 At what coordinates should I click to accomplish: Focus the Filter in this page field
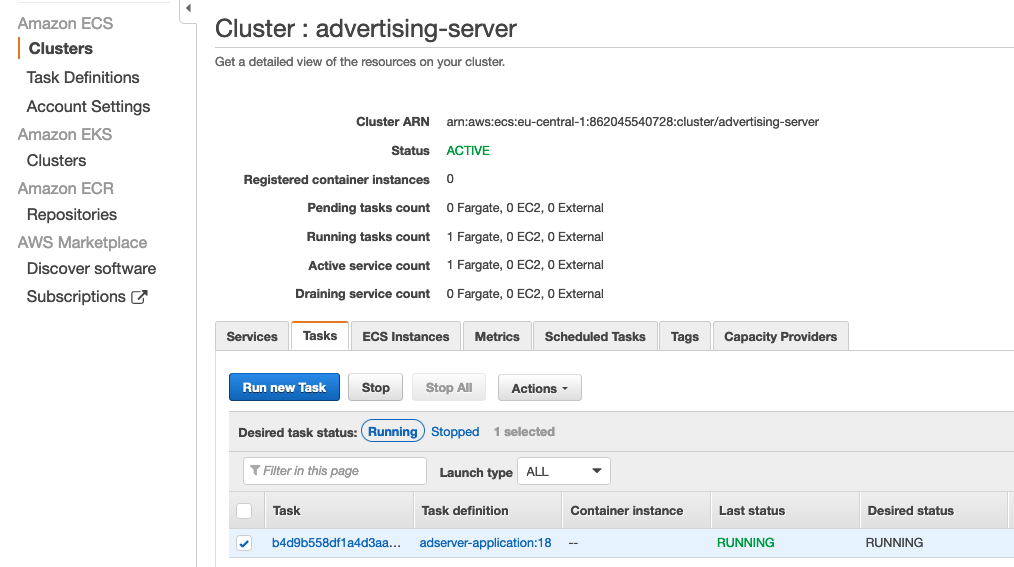tap(335, 471)
